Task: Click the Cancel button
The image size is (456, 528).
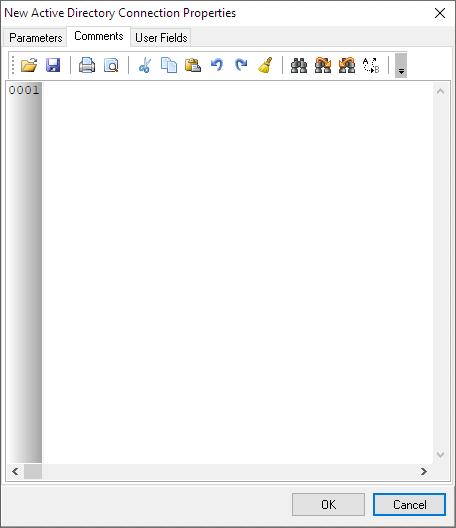Action: (409, 504)
